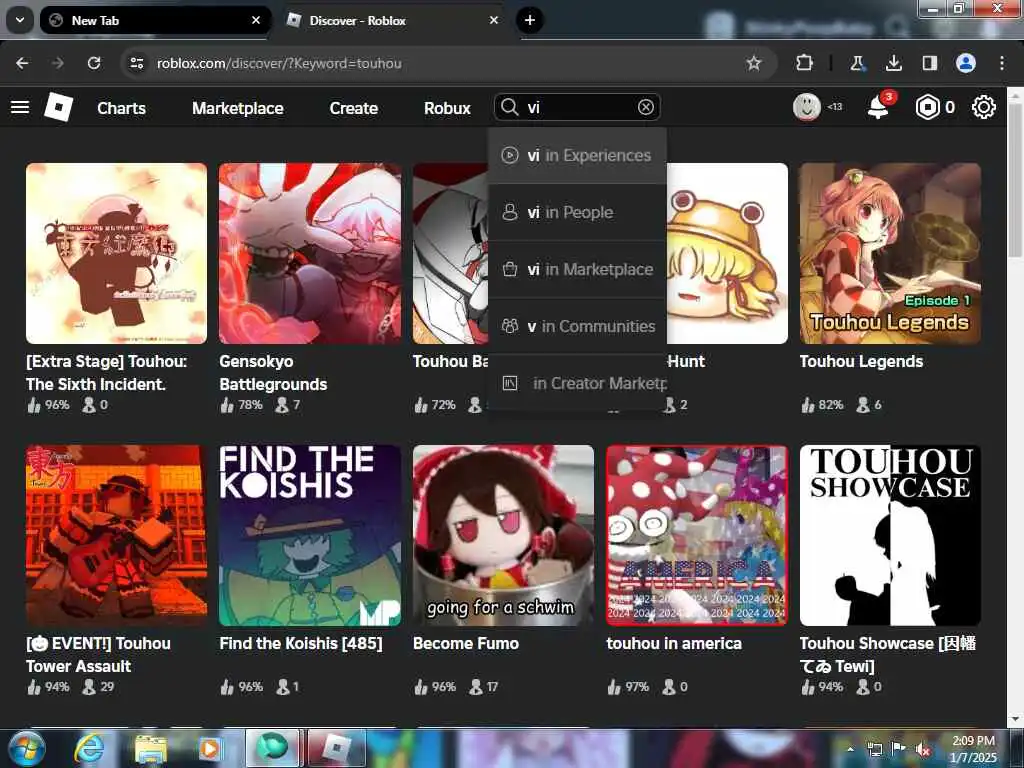Viewport: 1024px width, 768px height.
Task: Open Windows Media Player taskbar icon
Action: (x=210, y=748)
